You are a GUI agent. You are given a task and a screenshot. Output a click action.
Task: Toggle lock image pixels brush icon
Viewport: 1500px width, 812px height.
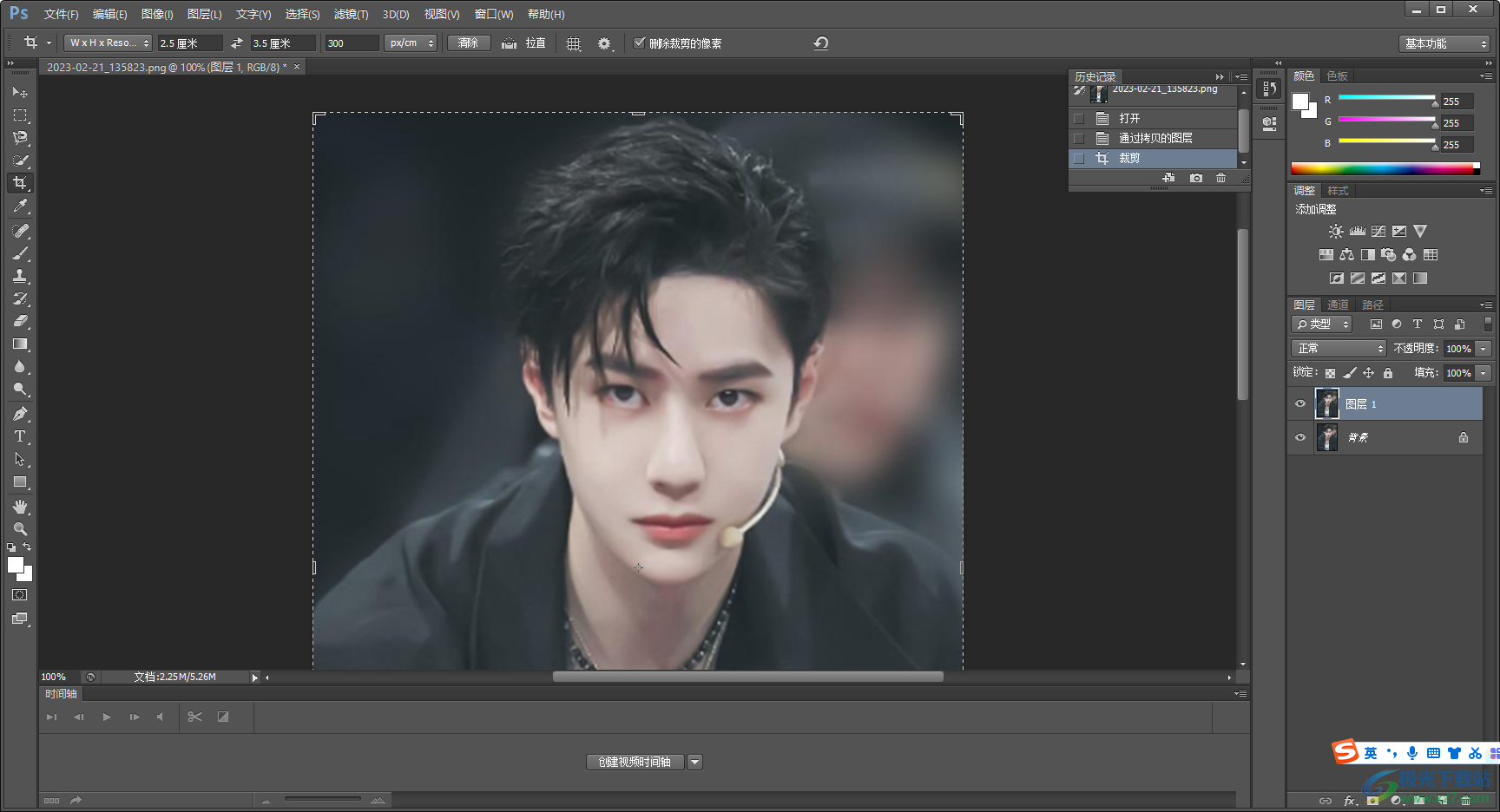(x=1350, y=373)
